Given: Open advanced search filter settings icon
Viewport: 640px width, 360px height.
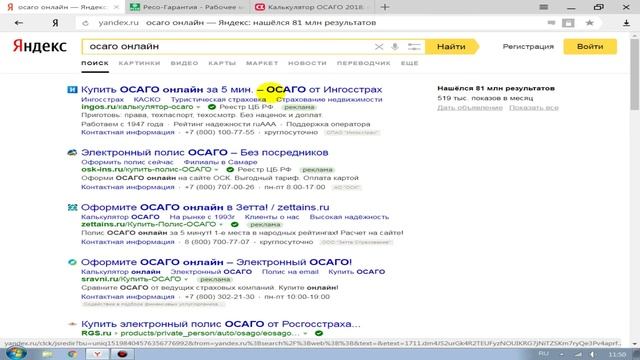Looking at the screenshot, I should click(x=414, y=47).
